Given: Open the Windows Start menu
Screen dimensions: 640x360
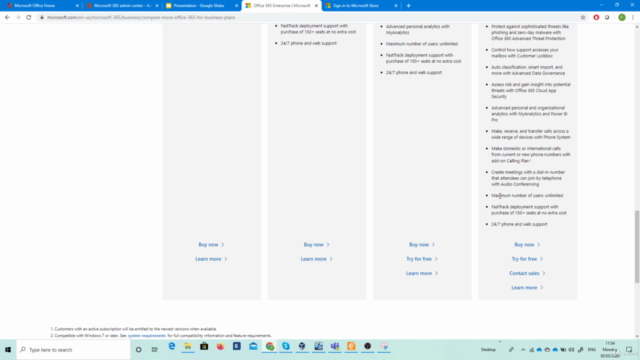Looking at the screenshot, I should pyautogui.click(x=8, y=350).
